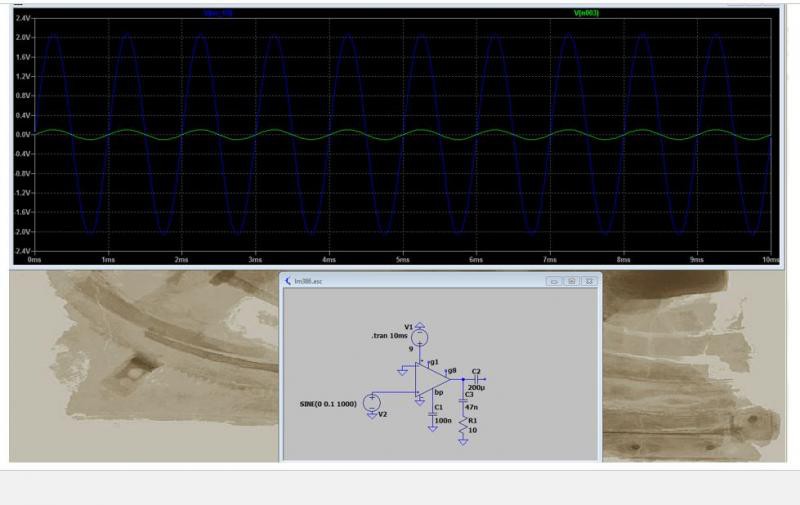Click the 200µ value of capacitor C2
Viewport: 800px width, 505px height.
point(476,388)
